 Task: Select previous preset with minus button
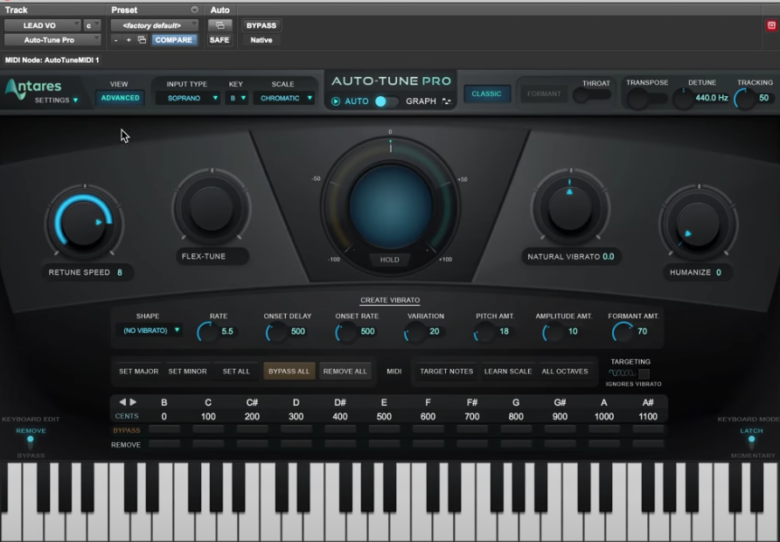point(116,40)
